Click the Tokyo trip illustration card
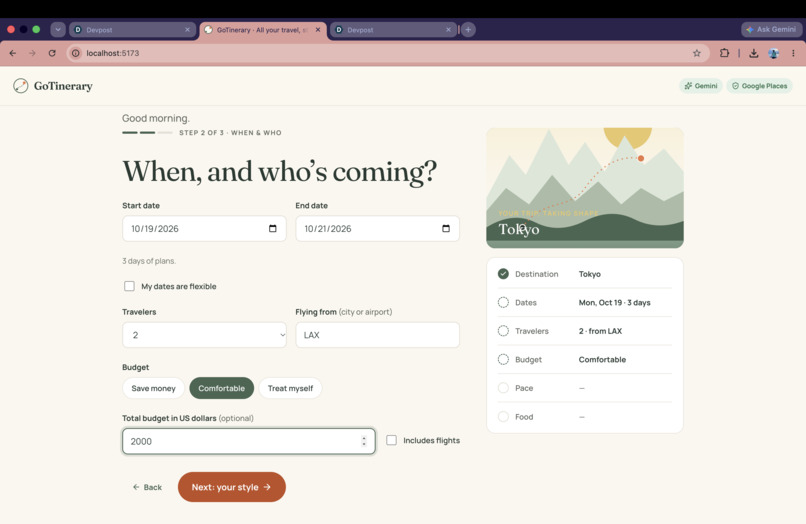This screenshot has width=806, height=524. coord(585,188)
